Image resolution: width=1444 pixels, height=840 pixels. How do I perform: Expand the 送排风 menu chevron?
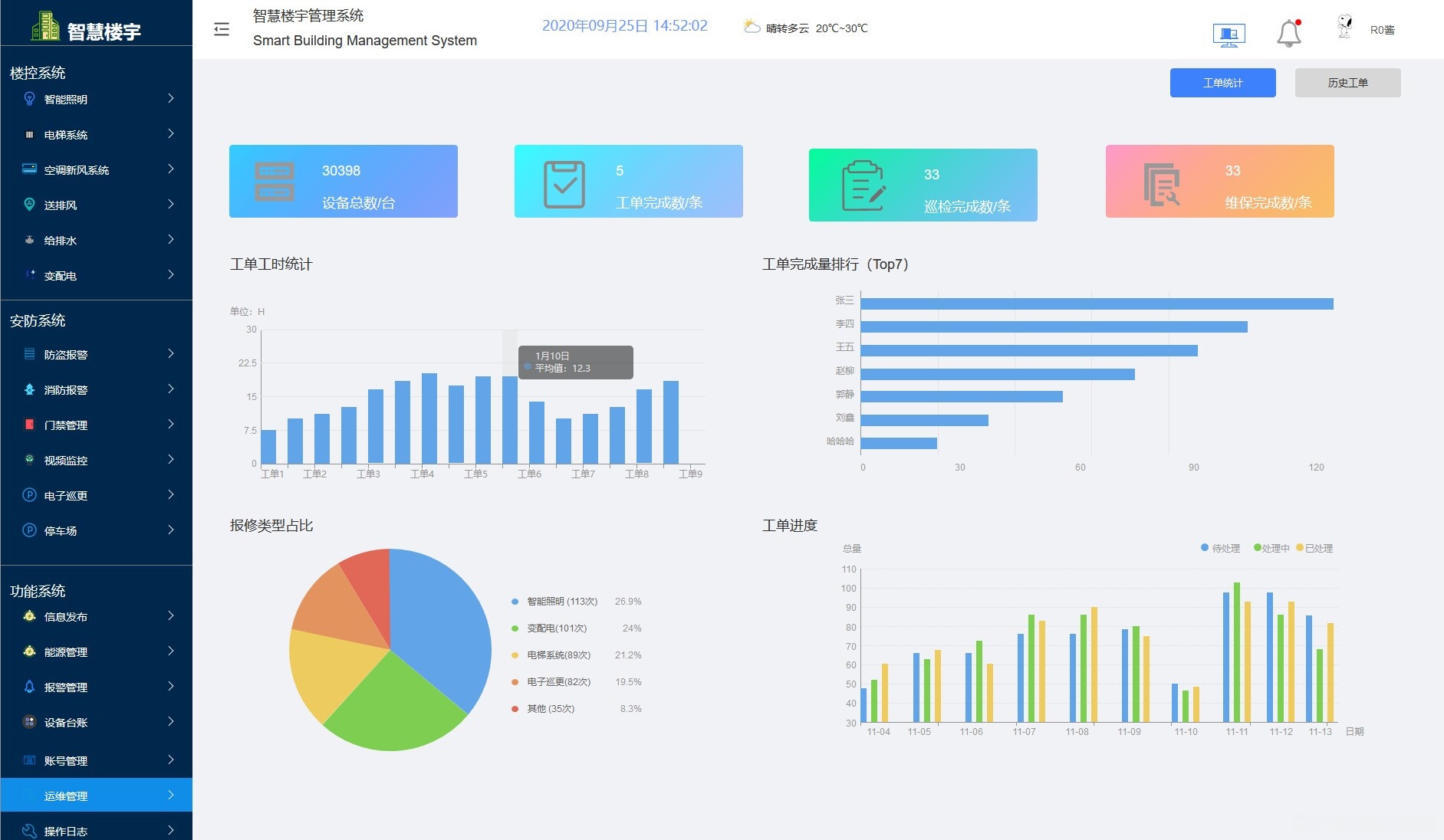point(170,204)
